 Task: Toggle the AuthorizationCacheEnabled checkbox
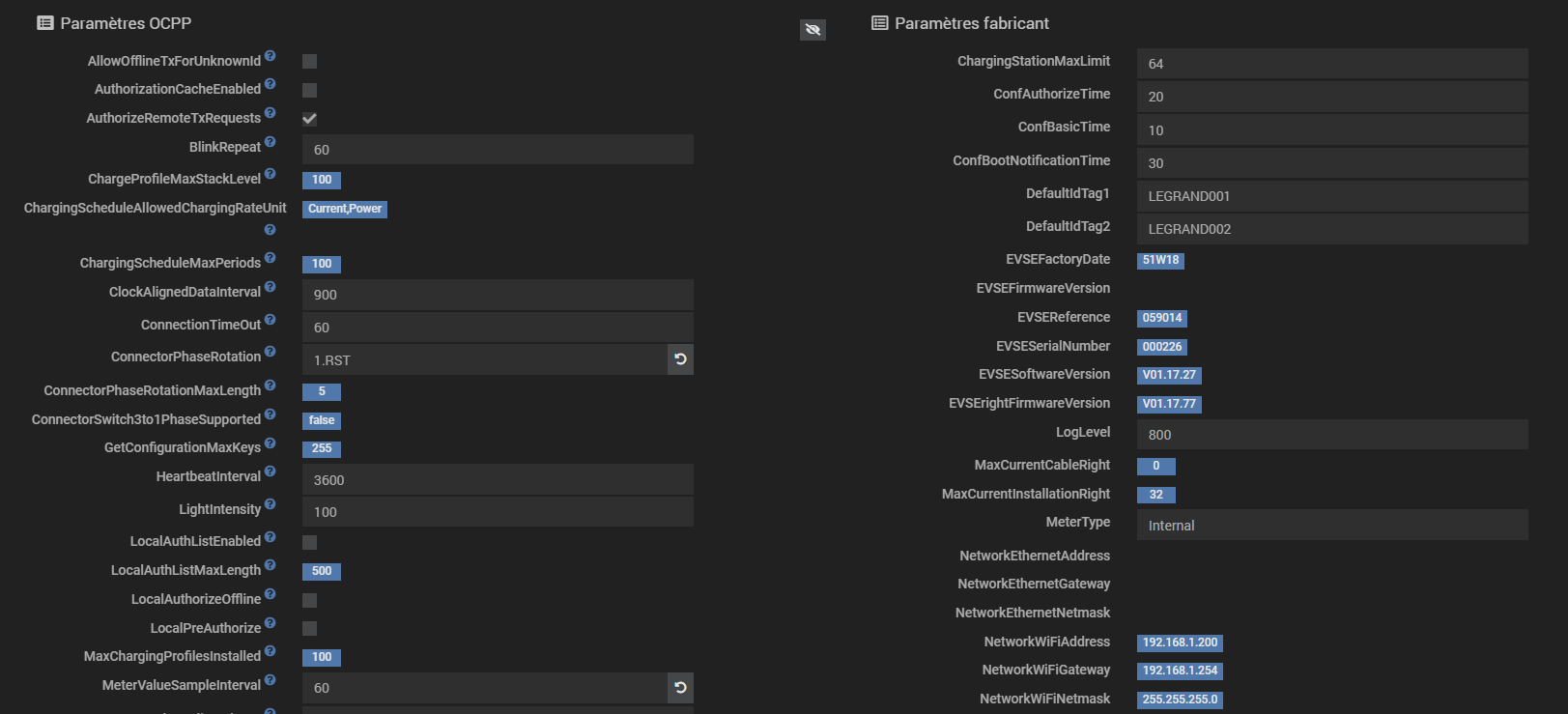310,90
